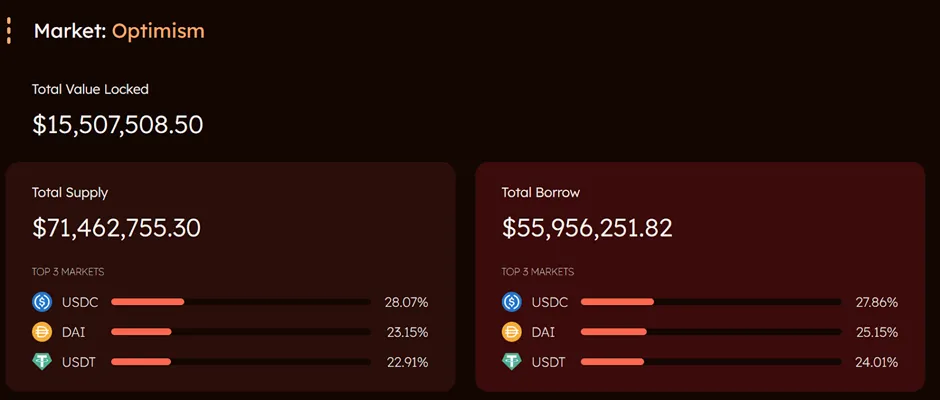Click the 28.07% supply percentage
This screenshot has width=940, height=400.
tap(406, 302)
